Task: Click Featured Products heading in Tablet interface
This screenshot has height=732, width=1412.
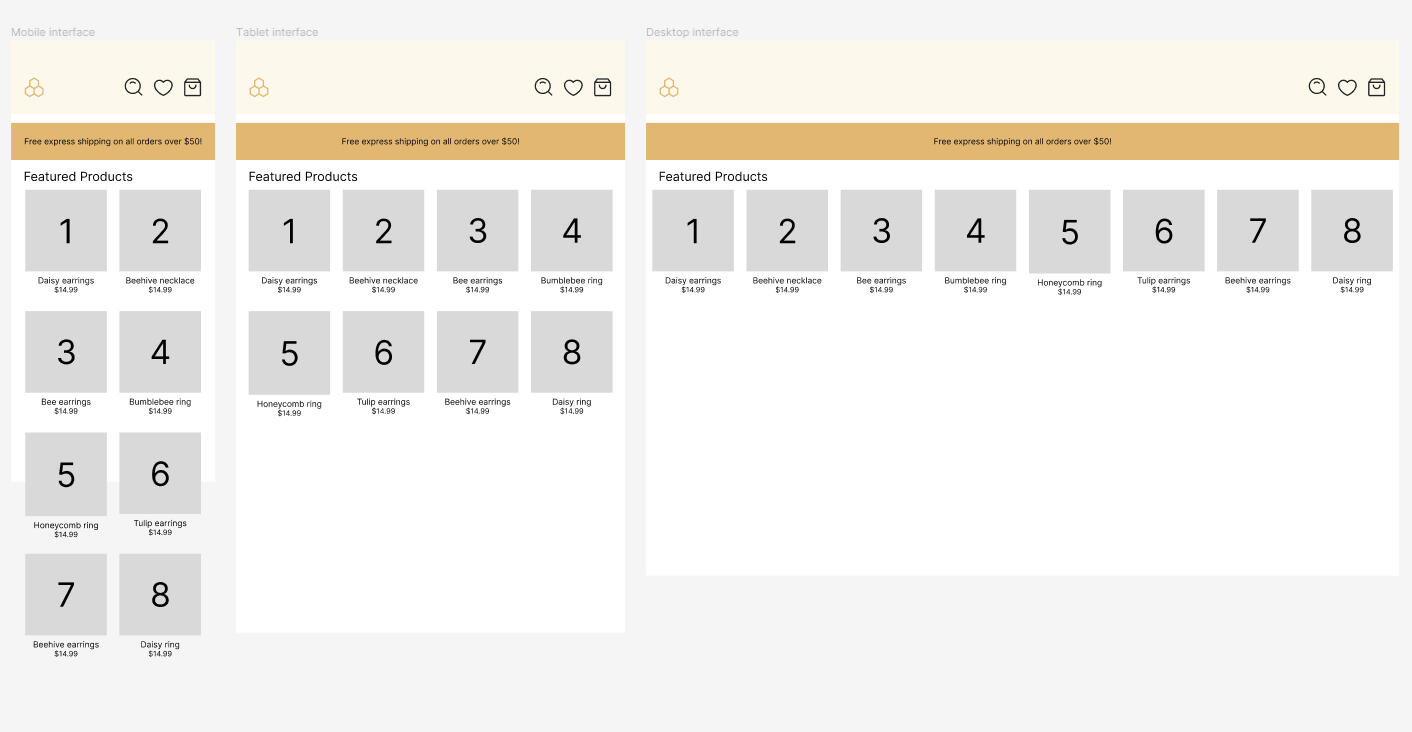Action: pyautogui.click(x=303, y=176)
